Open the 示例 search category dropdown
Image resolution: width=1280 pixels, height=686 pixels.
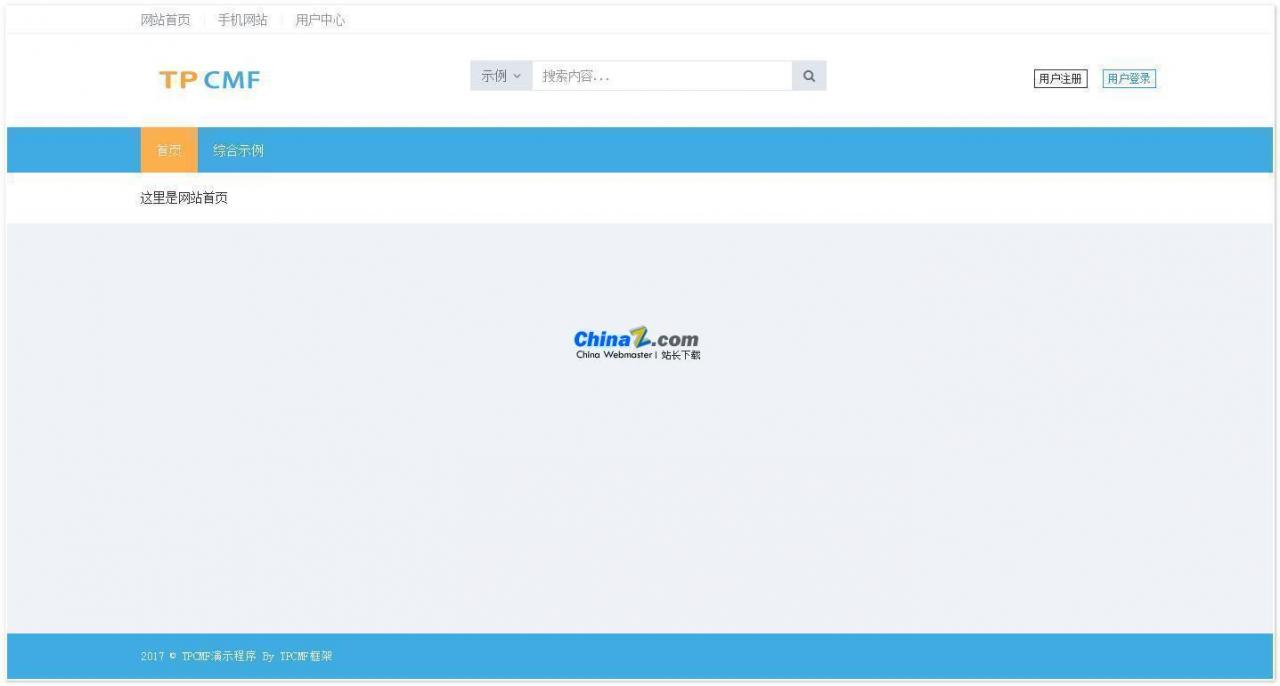point(501,76)
